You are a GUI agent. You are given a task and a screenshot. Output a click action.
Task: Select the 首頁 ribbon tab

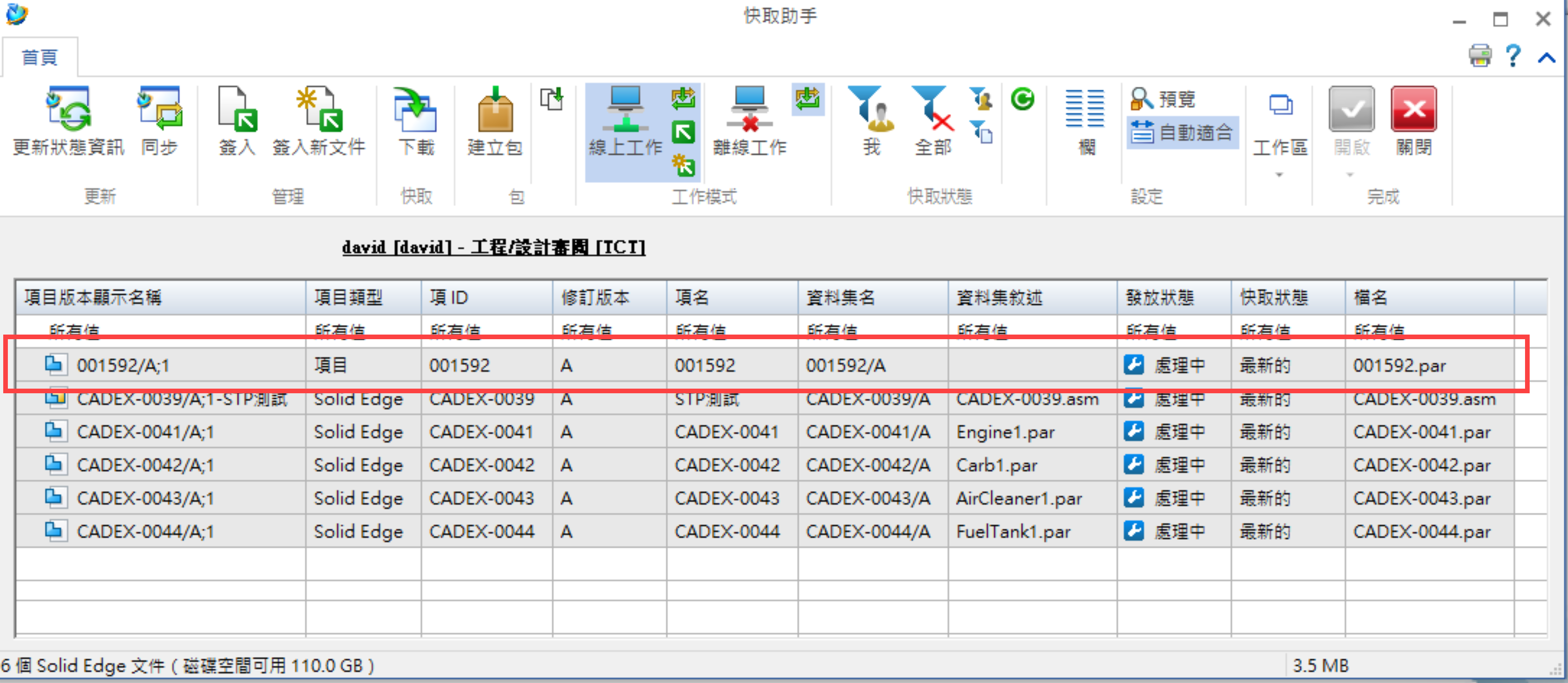pos(40,57)
